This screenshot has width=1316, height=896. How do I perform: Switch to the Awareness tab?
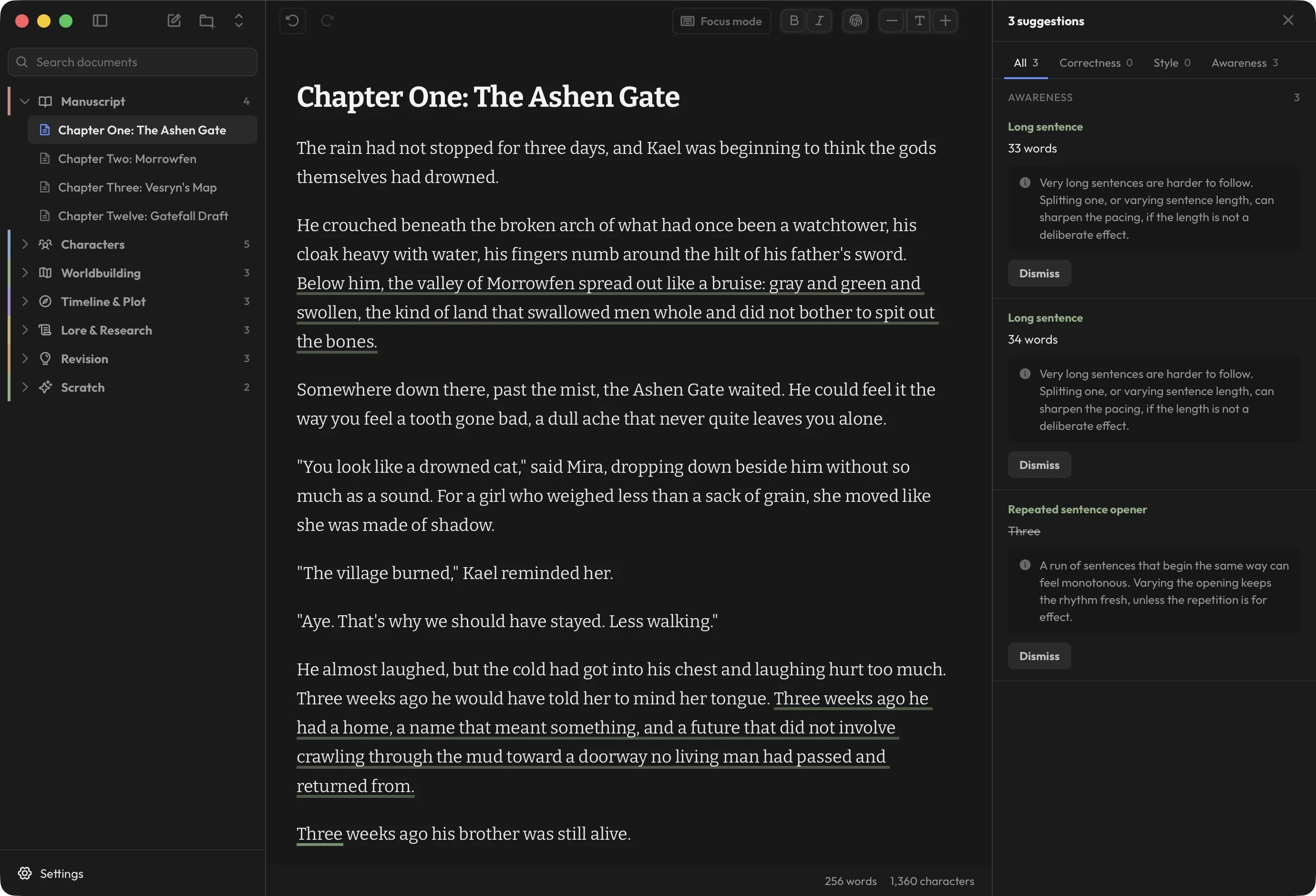point(1244,63)
